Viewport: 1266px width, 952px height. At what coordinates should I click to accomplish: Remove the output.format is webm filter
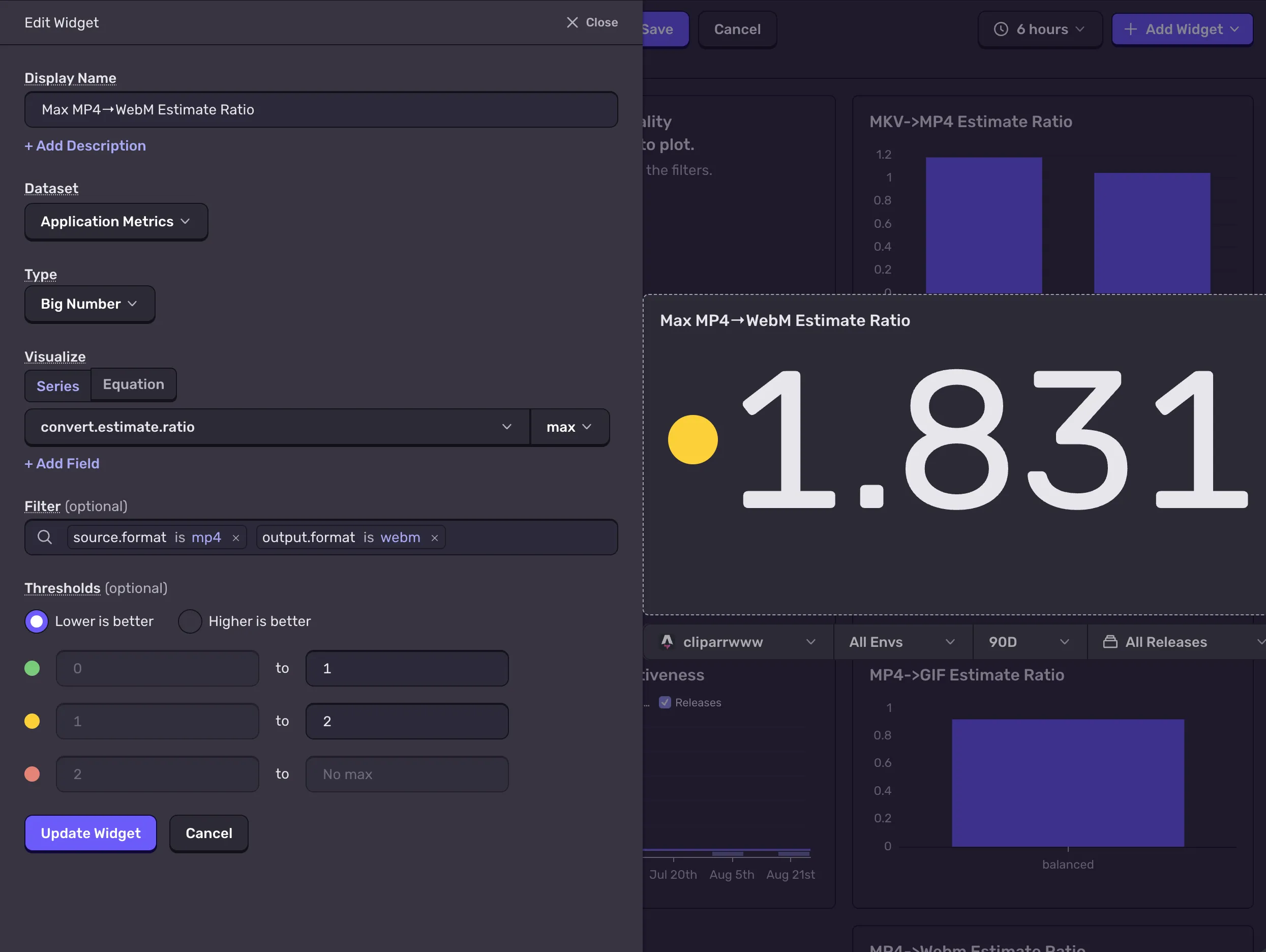coord(434,538)
